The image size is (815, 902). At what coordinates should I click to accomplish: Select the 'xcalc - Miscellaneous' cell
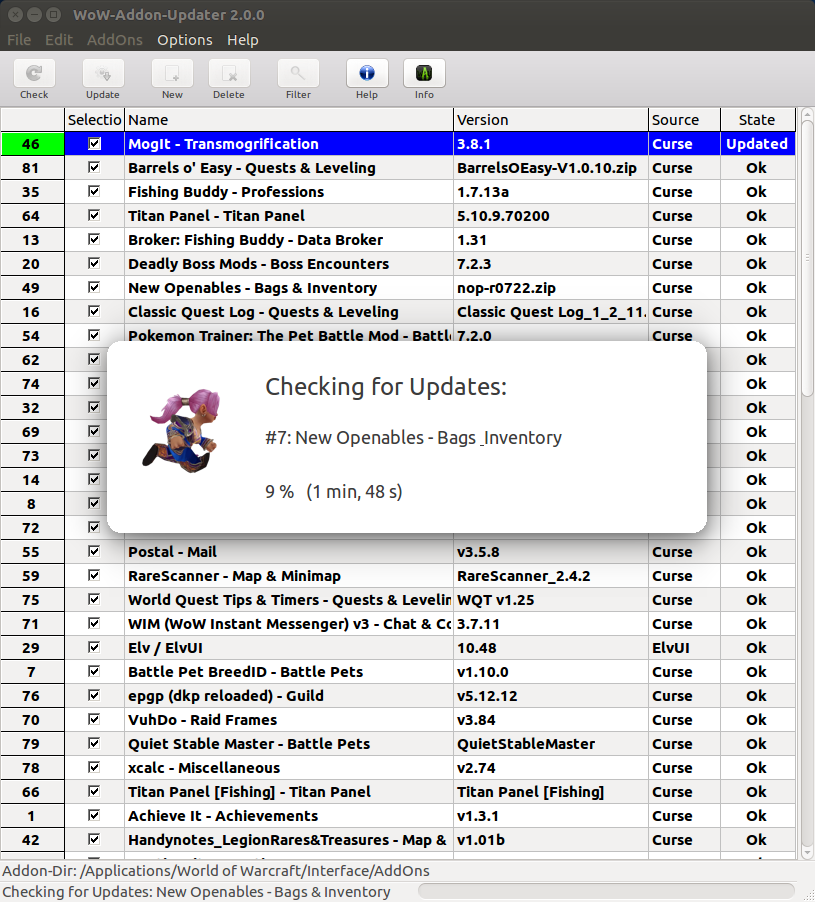pos(289,768)
